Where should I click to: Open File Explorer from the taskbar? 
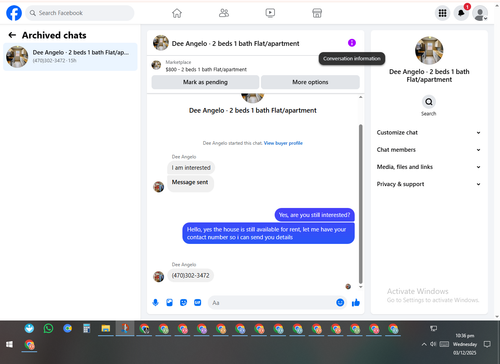[106, 329]
